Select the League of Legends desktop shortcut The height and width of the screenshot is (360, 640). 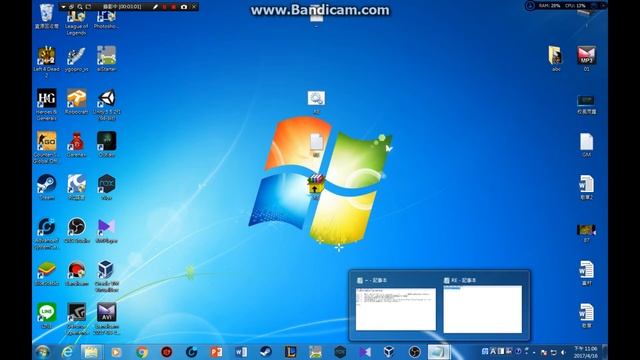point(76,21)
